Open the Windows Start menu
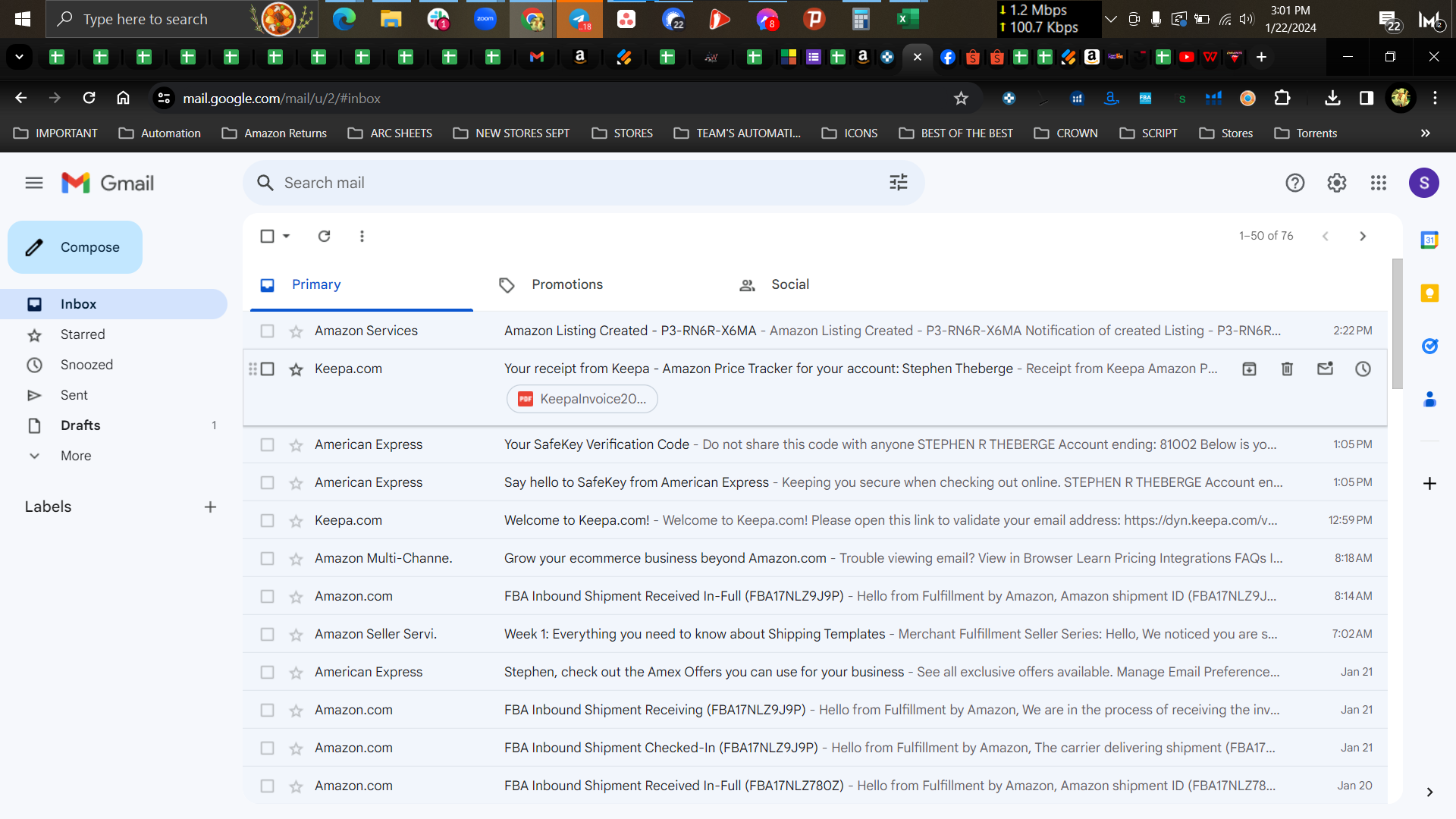 [x=23, y=19]
